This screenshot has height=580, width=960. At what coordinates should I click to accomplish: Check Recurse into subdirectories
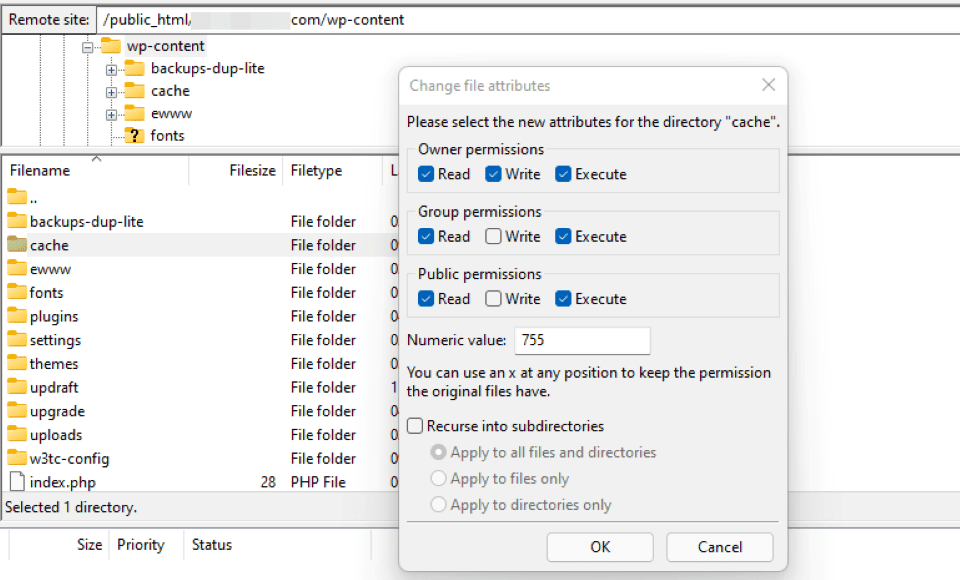414,425
